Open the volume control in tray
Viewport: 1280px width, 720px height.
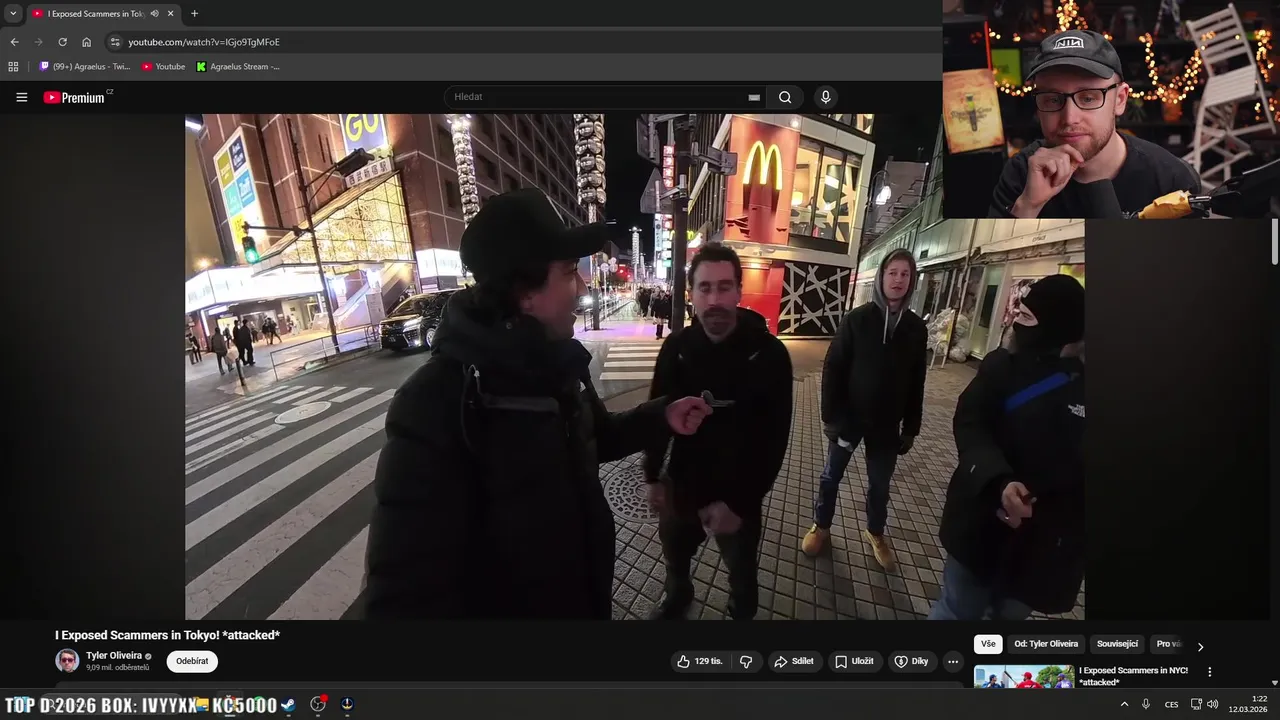(x=1213, y=704)
